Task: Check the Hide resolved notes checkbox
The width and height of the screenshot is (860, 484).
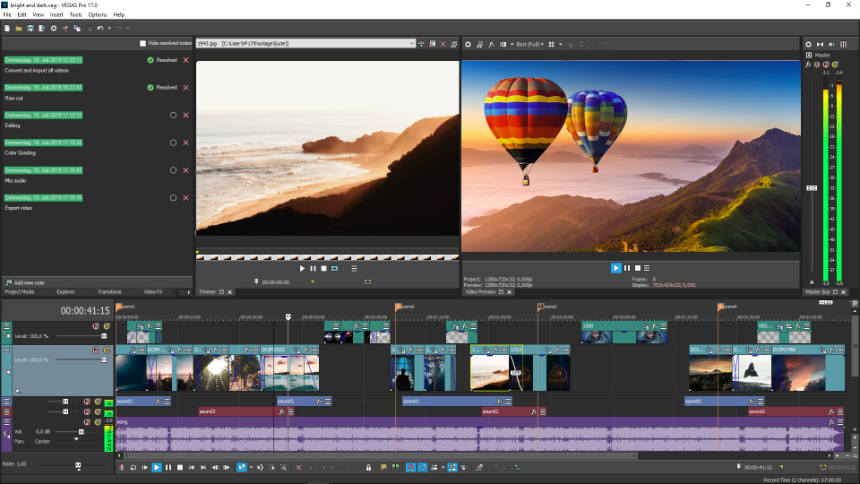Action: coord(143,44)
